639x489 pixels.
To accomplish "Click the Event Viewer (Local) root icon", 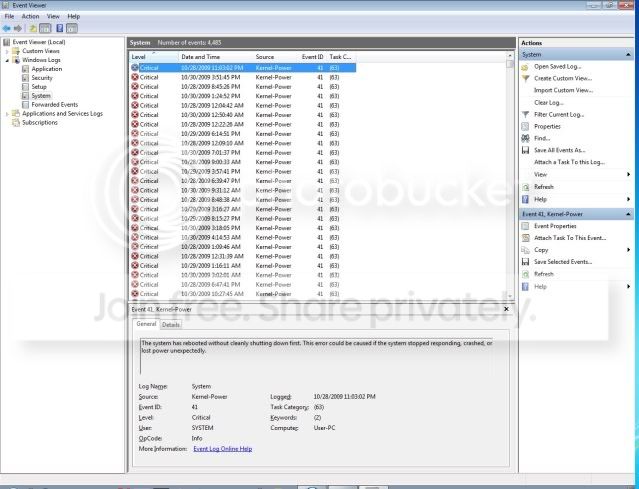I will coord(6,42).
